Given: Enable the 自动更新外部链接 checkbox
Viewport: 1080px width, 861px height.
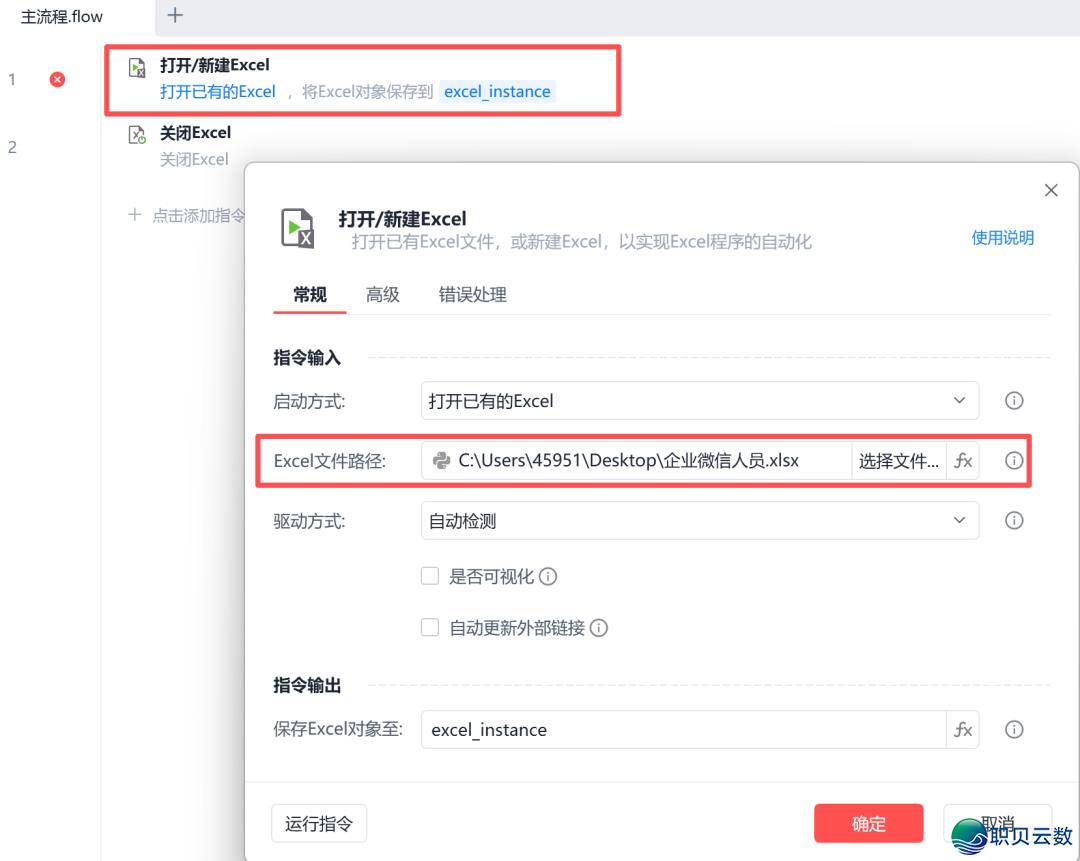Looking at the screenshot, I should click(429, 627).
